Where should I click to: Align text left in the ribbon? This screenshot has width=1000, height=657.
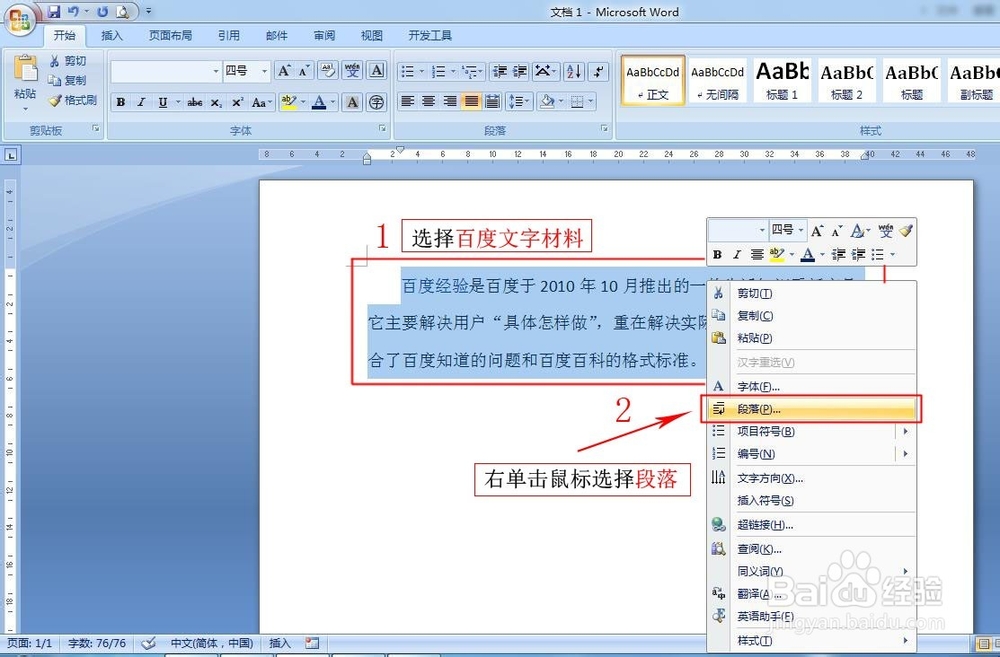coord(408,102)
